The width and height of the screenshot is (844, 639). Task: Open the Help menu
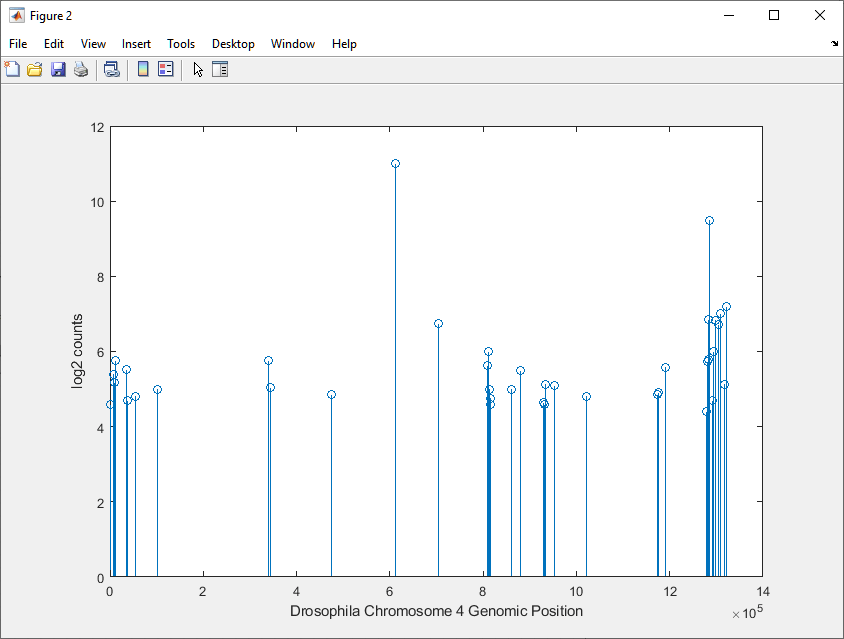(344, 44)
